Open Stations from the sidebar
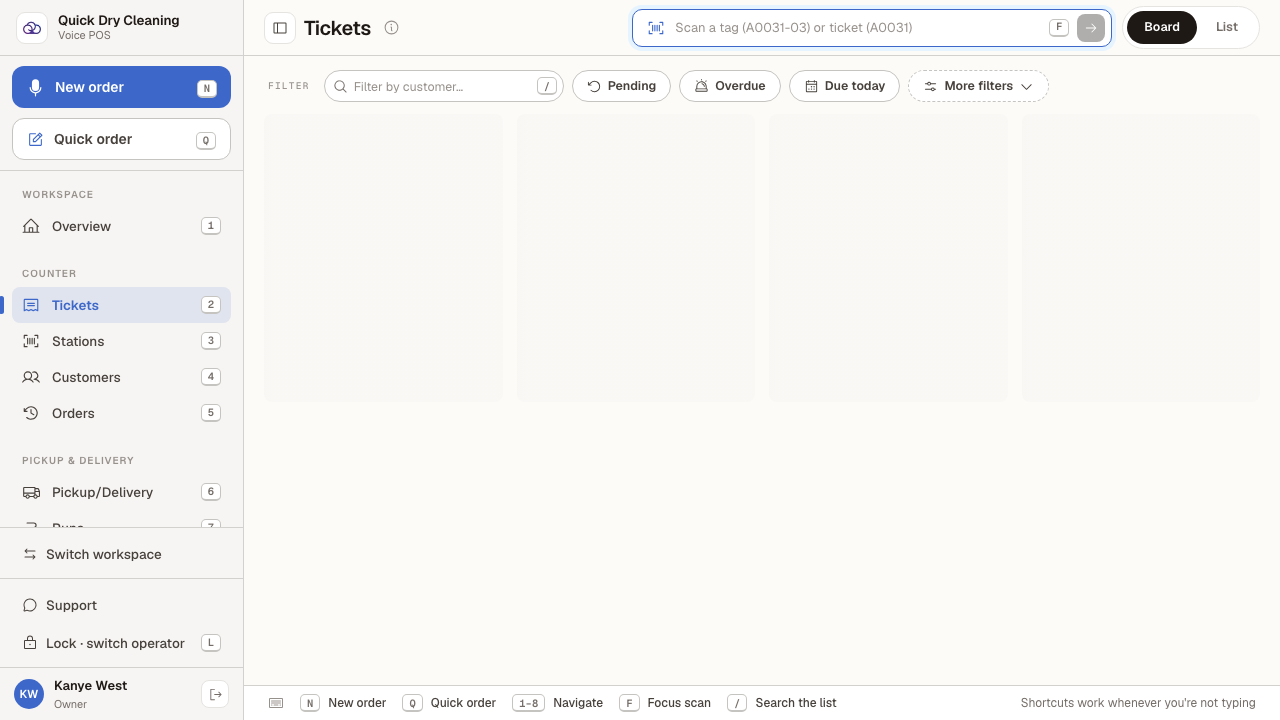This screenshot has height=720, width=1280. [x=121, y=341]
